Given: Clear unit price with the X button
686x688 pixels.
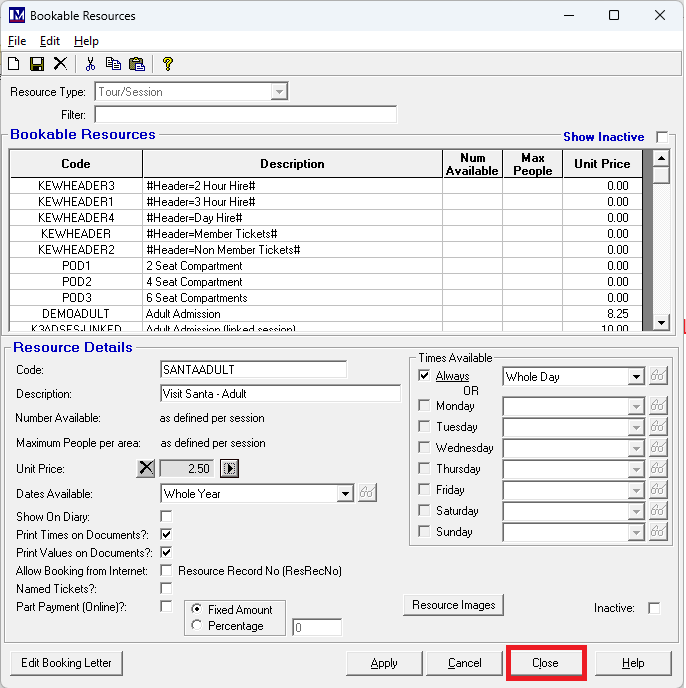Looking at the screenshot, I should click(x=147, y=468).
